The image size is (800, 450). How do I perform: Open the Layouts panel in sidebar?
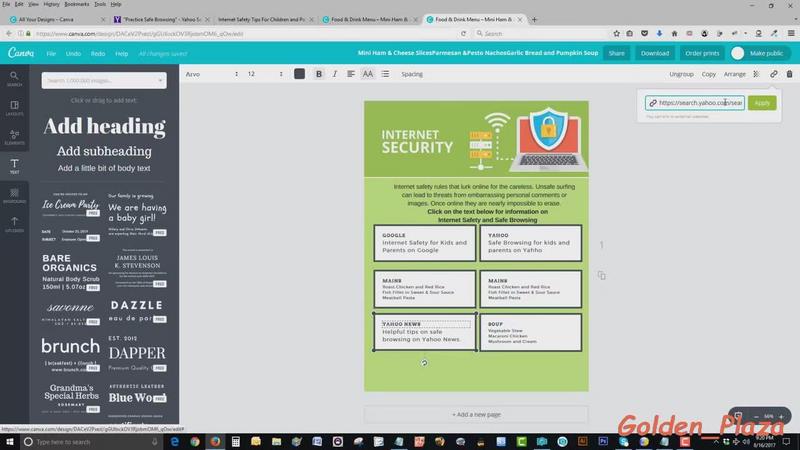[14, 108]
